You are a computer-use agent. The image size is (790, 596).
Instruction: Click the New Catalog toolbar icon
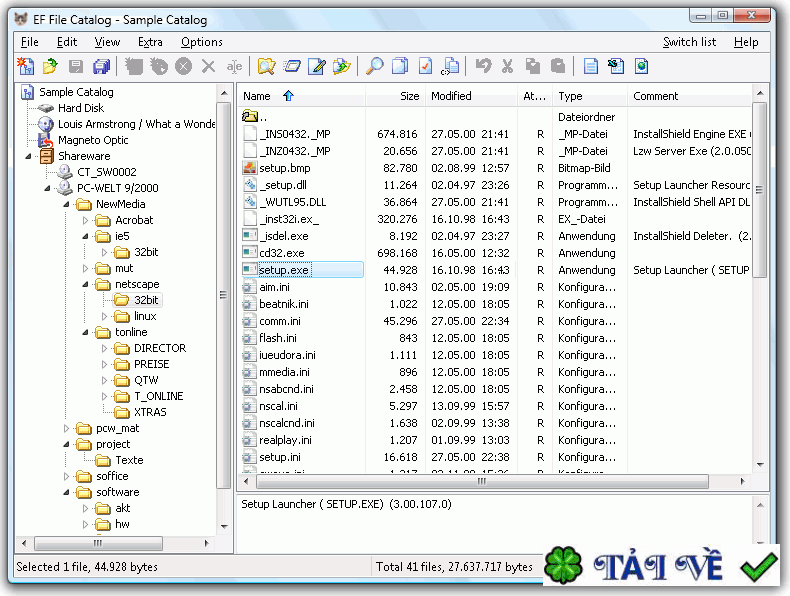tap(26, 67)
